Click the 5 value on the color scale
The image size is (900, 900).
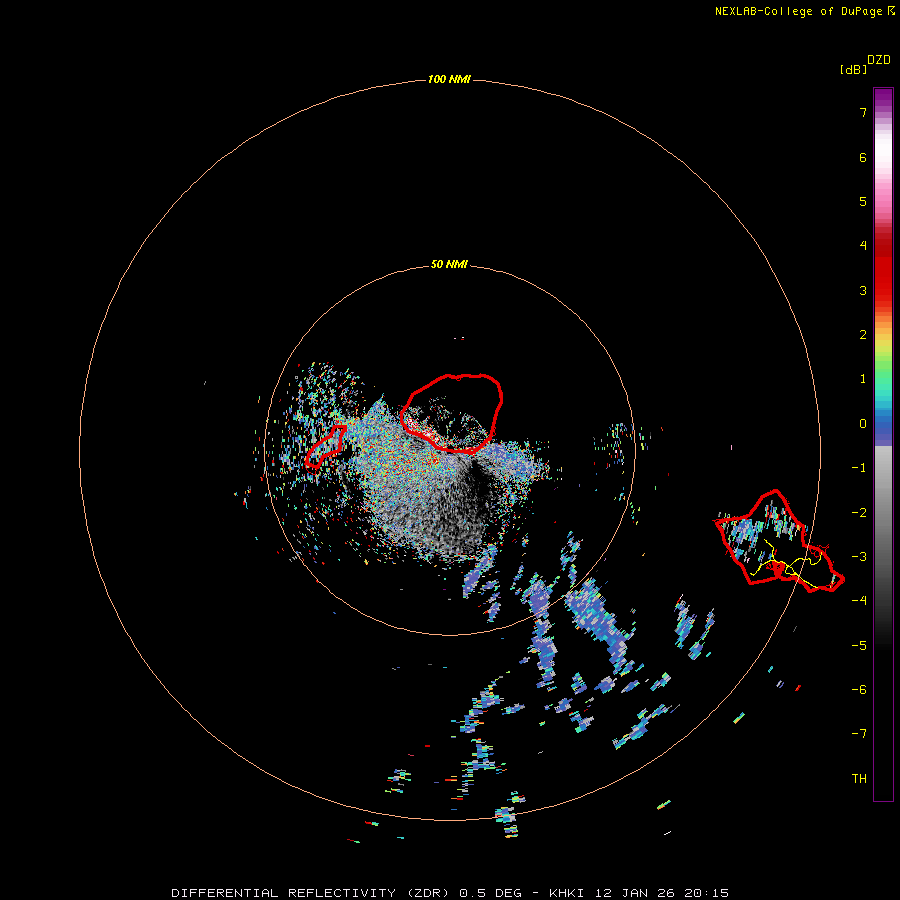863,201
